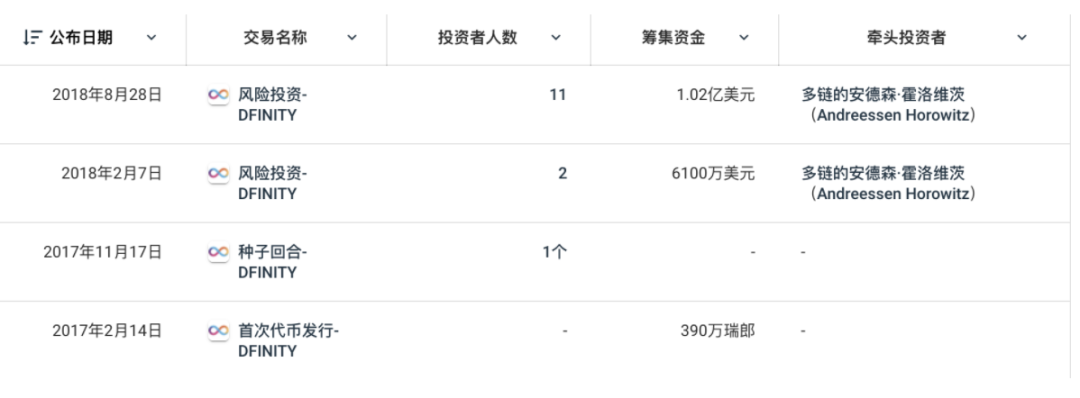The height and width of the screenshot is (398, 1080).
Task: Open the 风险投资-DFINITY deal from February 2018
Action: pos(272,184)
